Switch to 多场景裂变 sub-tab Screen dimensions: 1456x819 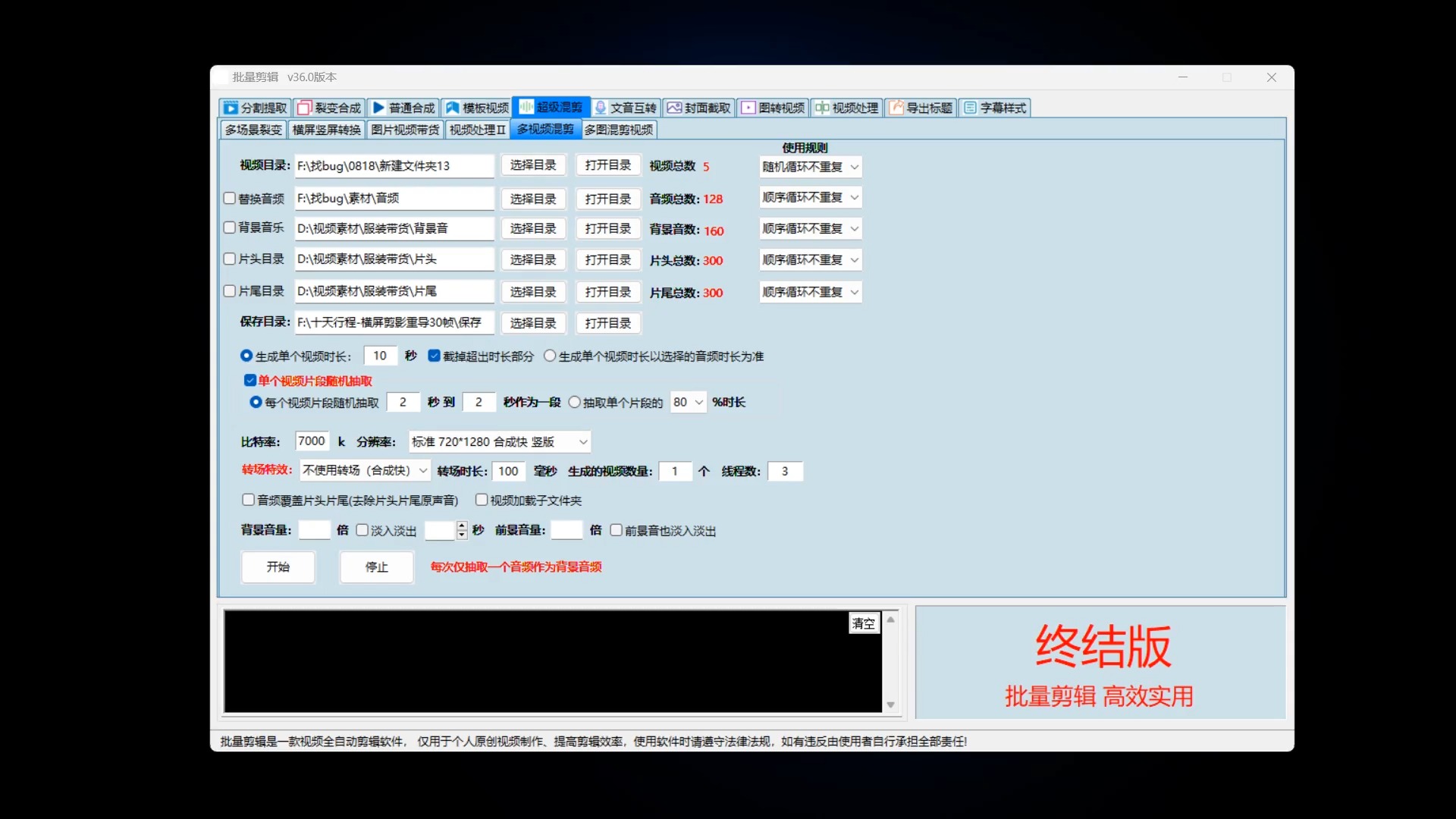tap(253, 130)
